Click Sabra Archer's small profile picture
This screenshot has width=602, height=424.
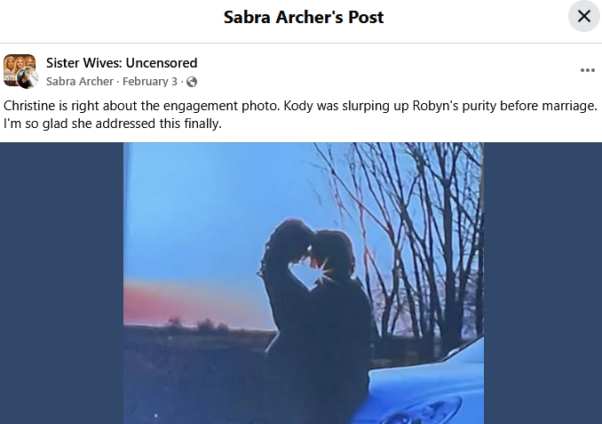coord(28,78)
